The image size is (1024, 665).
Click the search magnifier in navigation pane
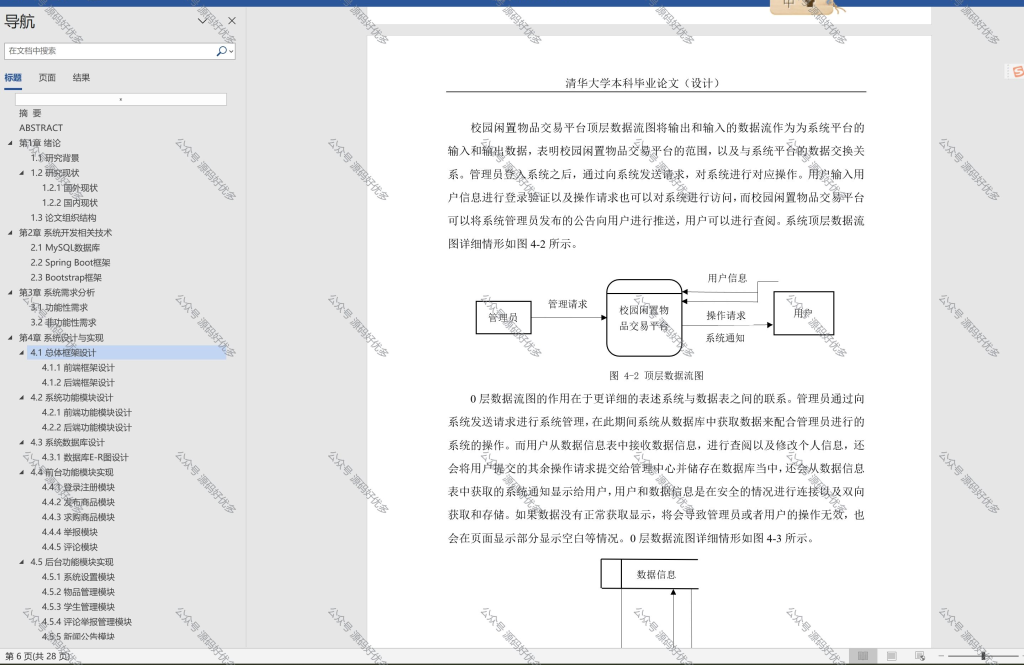[221, 51]
